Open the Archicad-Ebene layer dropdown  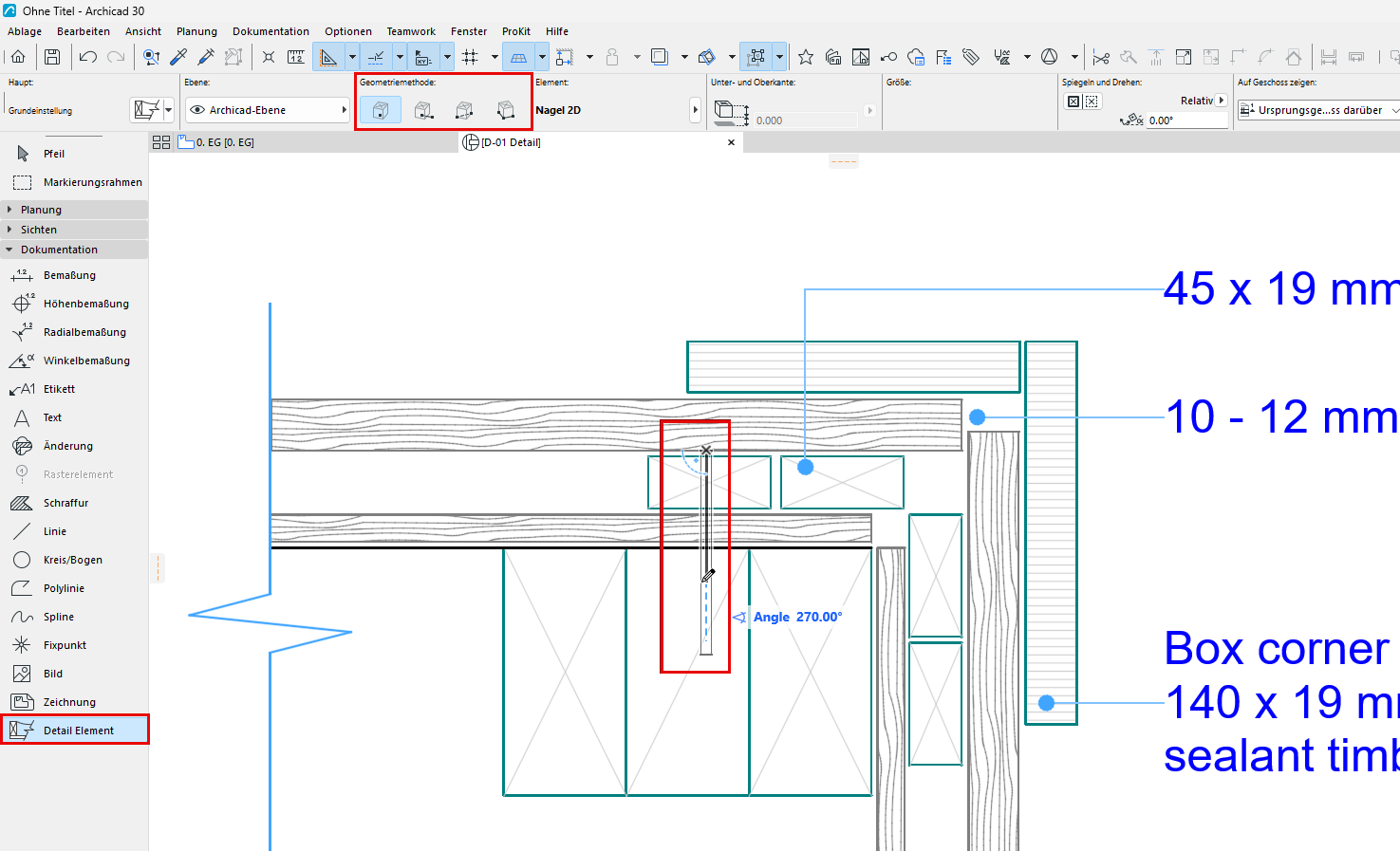268,110
